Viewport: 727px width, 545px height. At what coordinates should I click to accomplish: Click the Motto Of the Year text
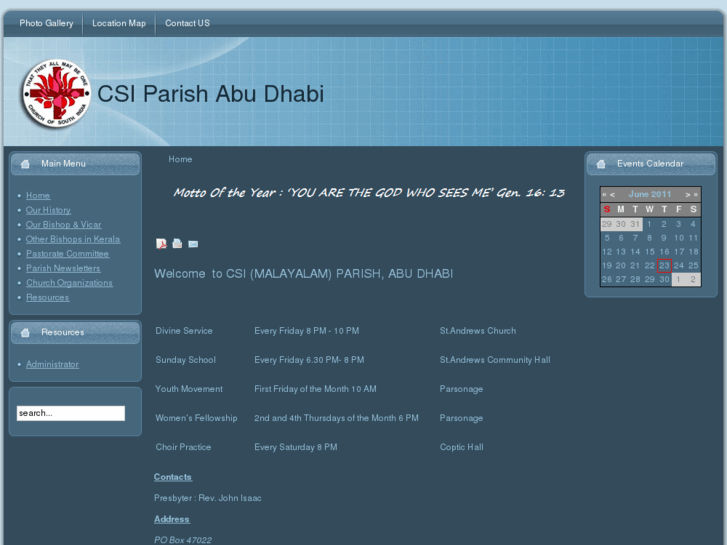(369, 192)
